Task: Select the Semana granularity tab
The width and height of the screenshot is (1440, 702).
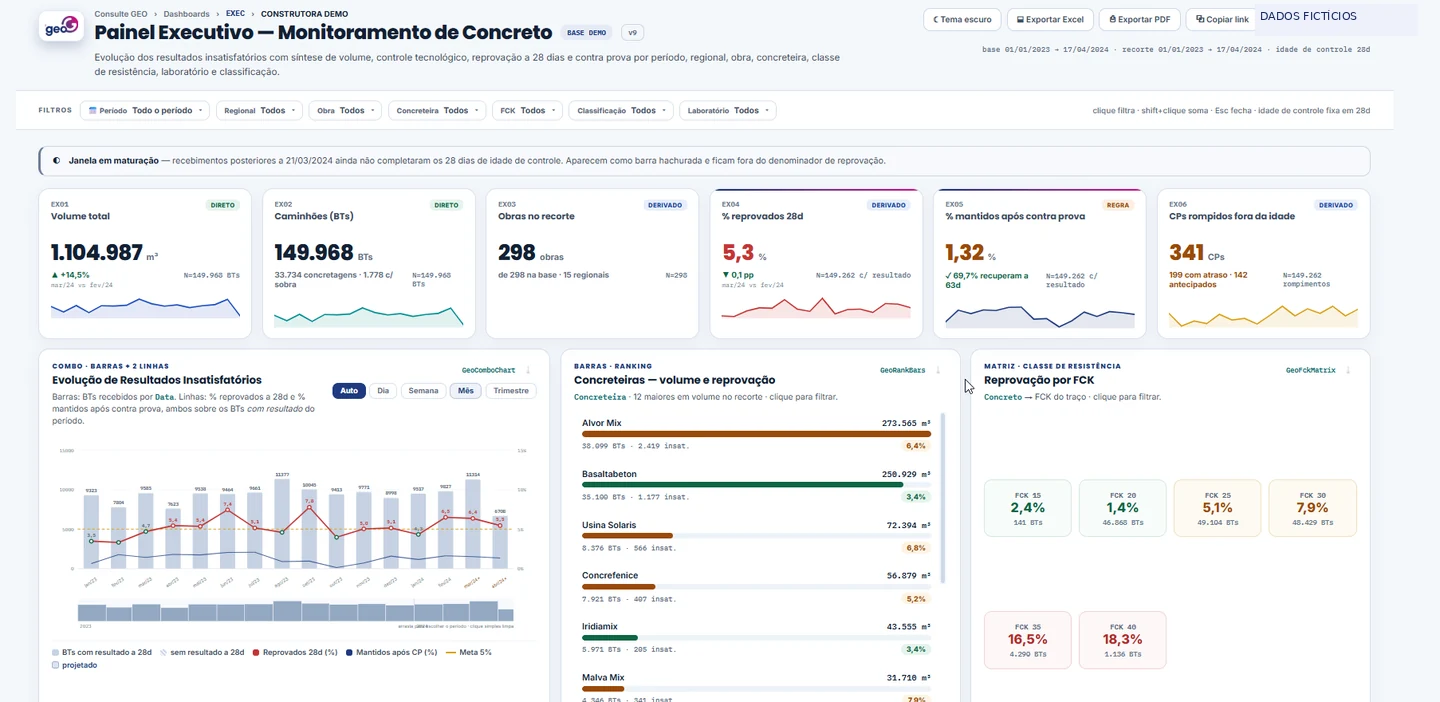Action: click(x=423, y=391)
